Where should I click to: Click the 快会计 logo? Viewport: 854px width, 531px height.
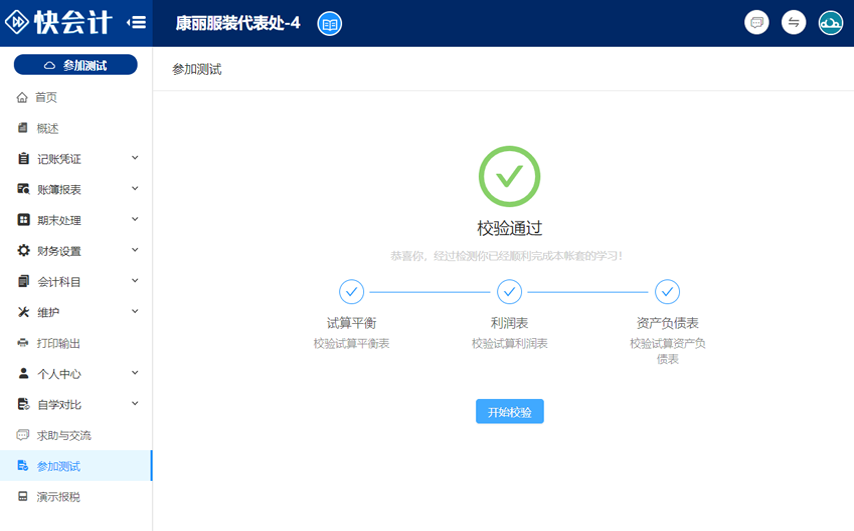pos(62,22)
